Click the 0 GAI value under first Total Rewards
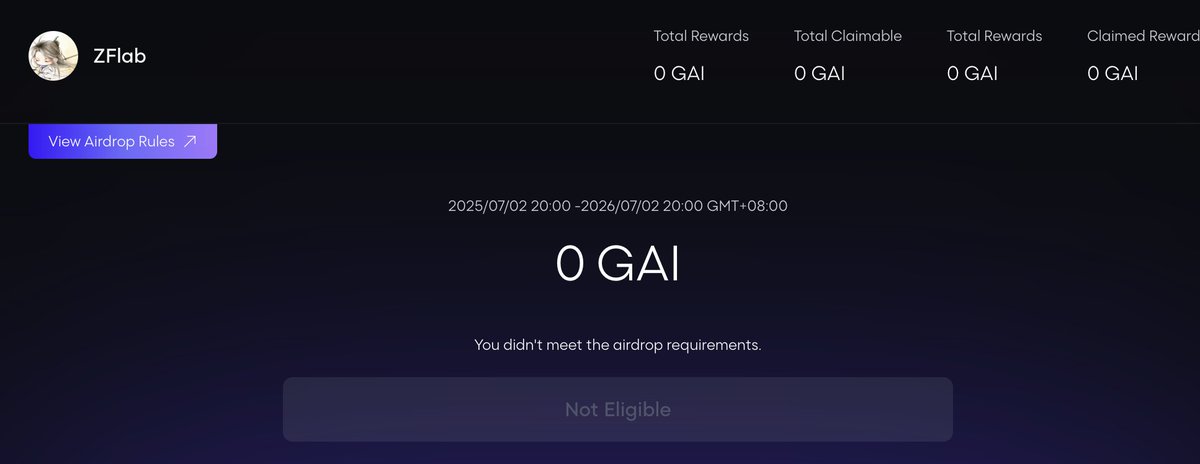 [x=679, y=73]
